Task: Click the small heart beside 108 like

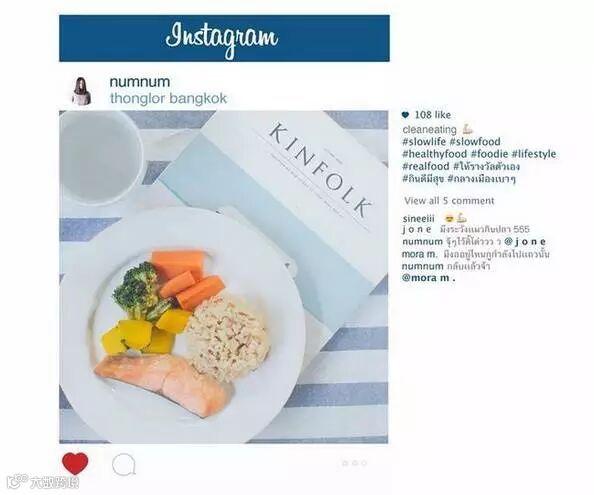Action: [405, 115]
